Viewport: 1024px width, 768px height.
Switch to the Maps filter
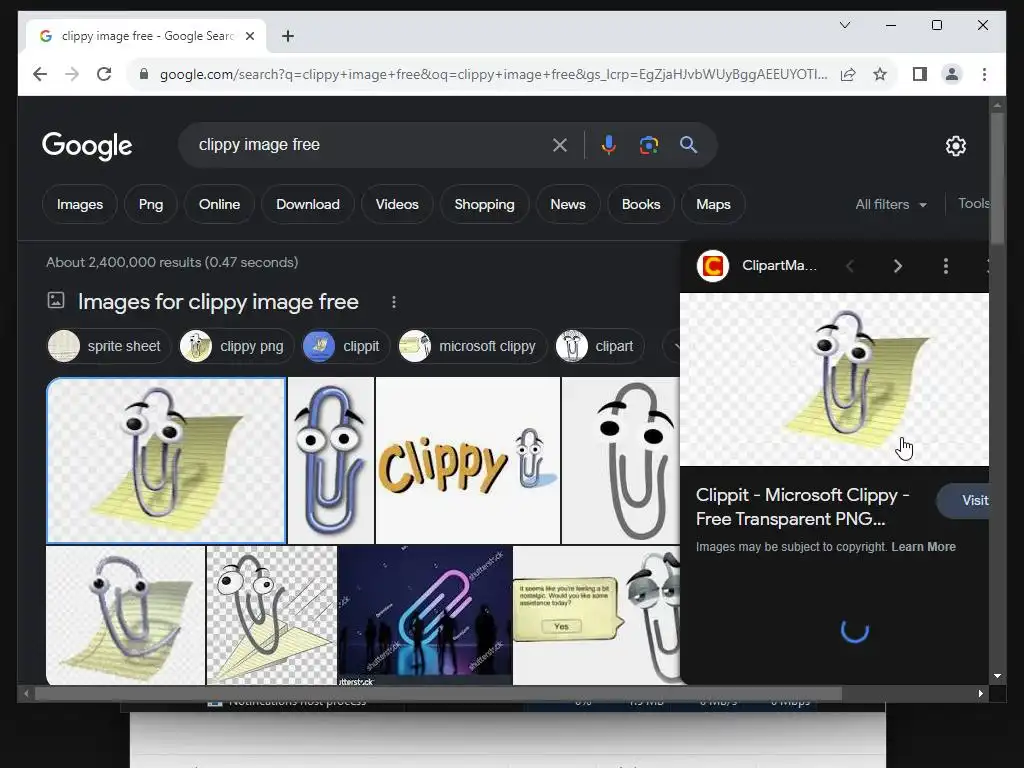pyautogui.click(x=713, y=204)
